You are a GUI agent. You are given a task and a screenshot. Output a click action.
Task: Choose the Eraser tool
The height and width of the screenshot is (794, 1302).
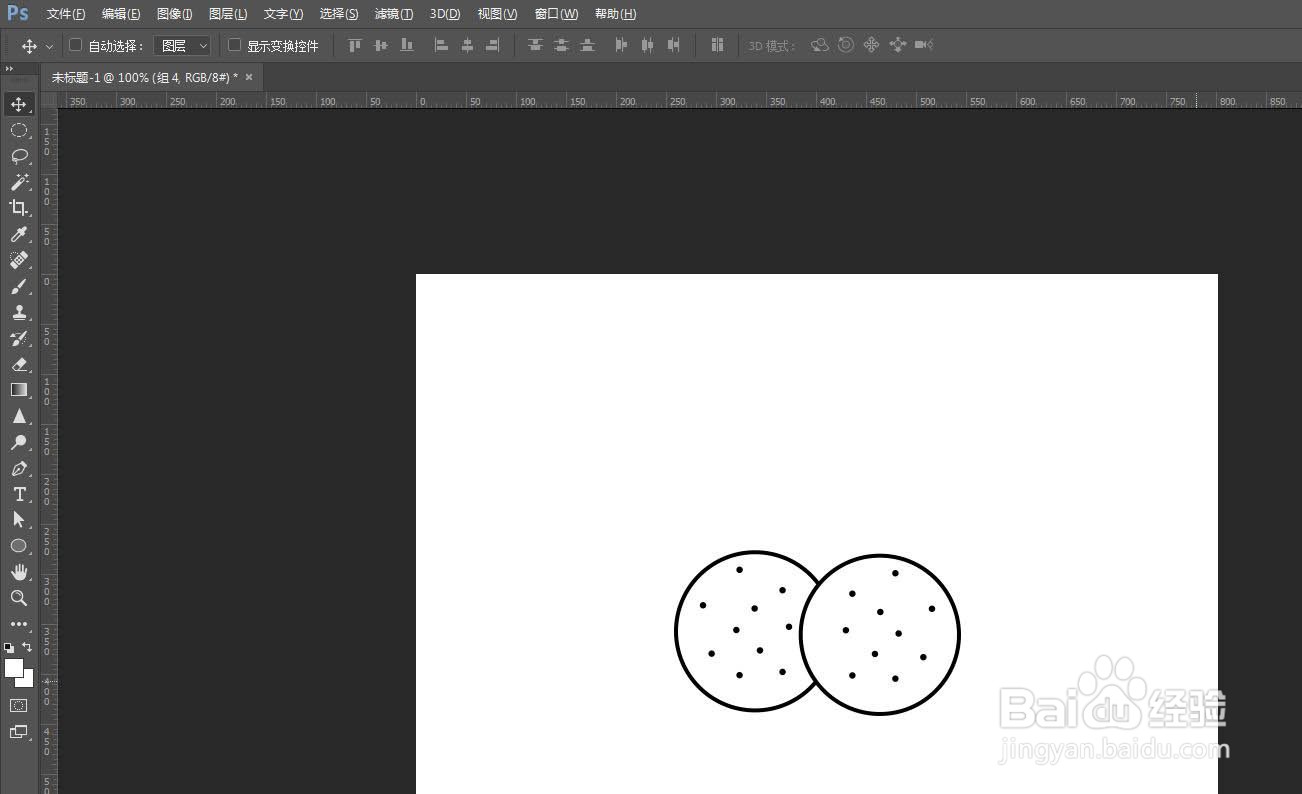19,364
